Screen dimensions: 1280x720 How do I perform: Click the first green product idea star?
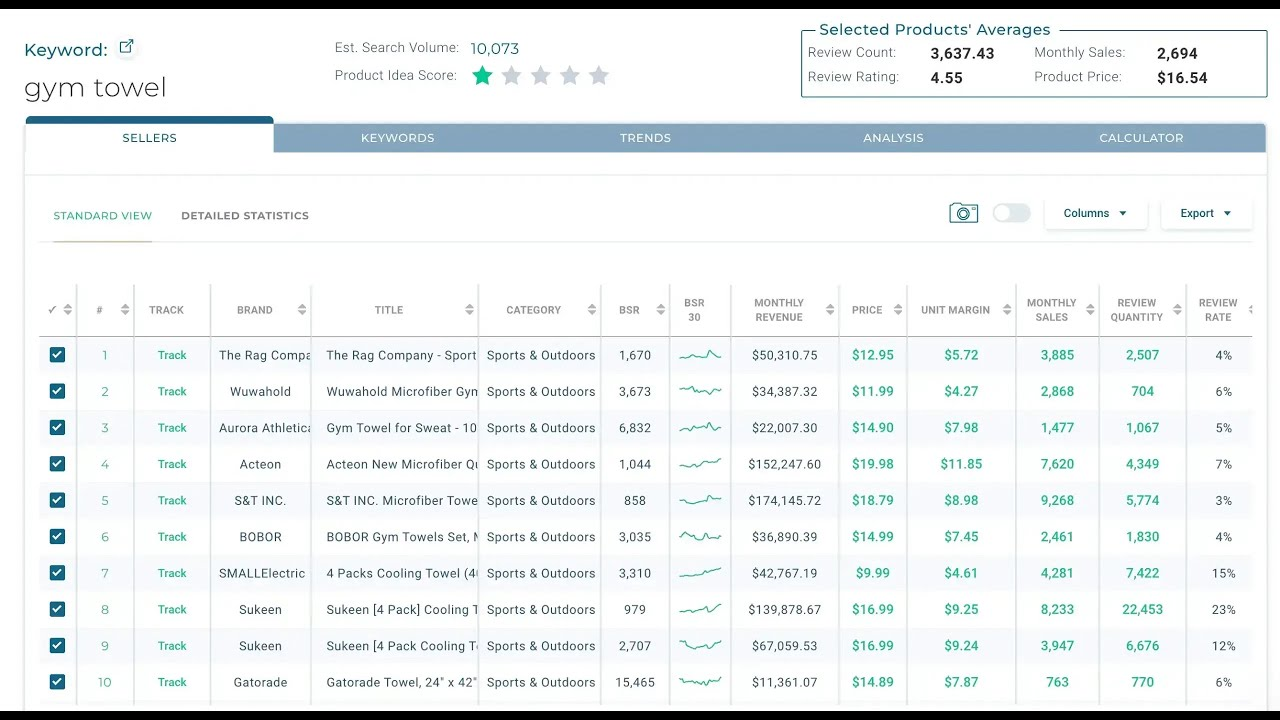(482, 76)
